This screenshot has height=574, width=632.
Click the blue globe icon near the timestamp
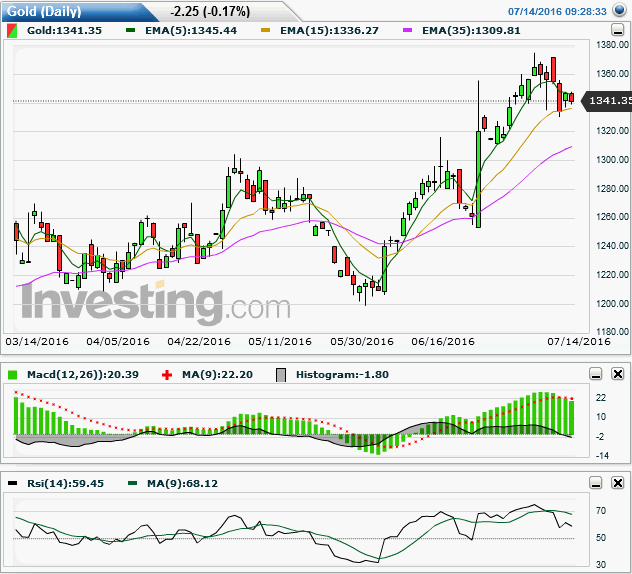coord(619,10)
